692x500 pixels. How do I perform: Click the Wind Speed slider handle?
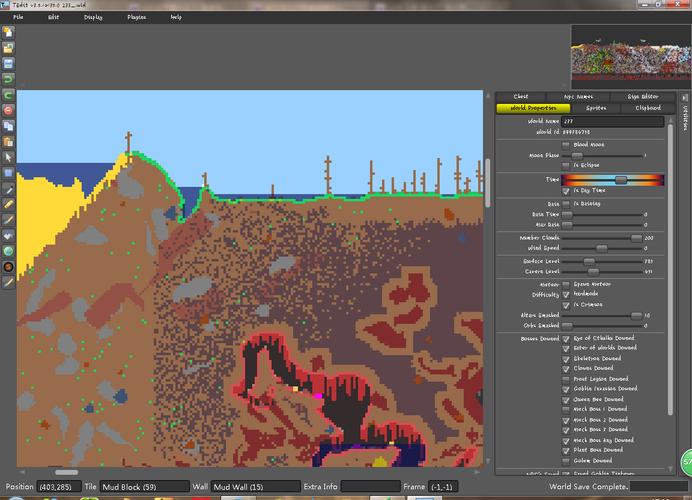click(602, 248)
